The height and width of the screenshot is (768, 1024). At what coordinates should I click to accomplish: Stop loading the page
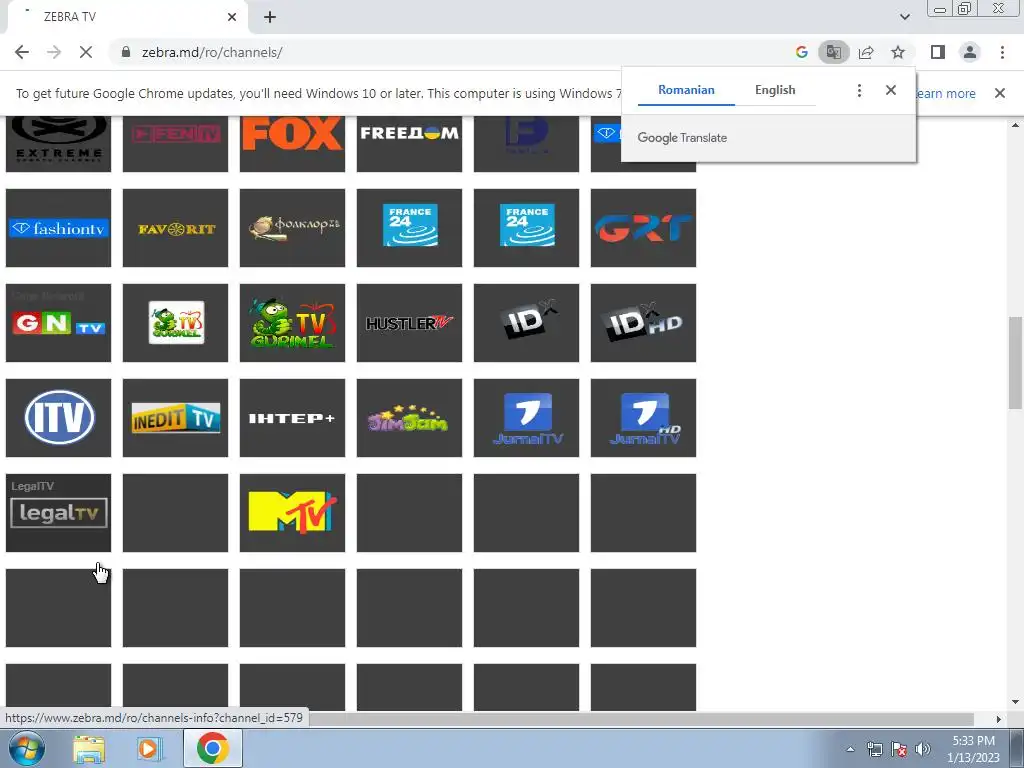click(x=86, y=52)
